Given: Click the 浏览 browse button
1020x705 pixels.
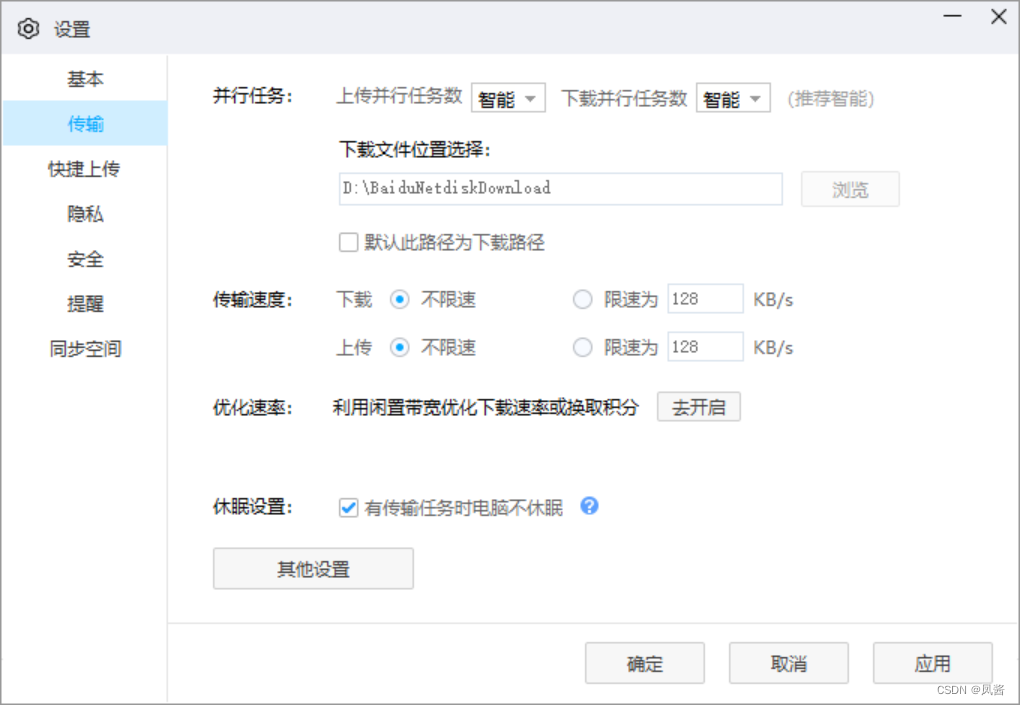Looking at the screenshot, I should (x=850, y=189).
